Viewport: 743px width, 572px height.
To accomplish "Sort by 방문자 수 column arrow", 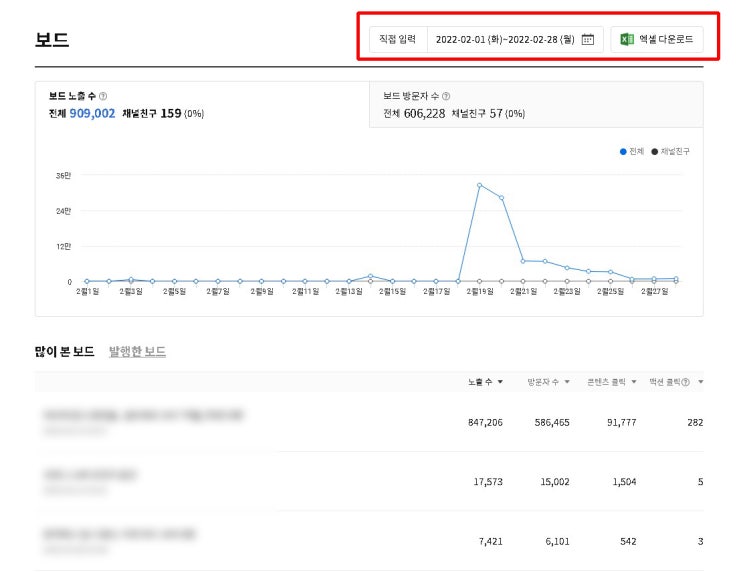I will (x=567, y=382).
